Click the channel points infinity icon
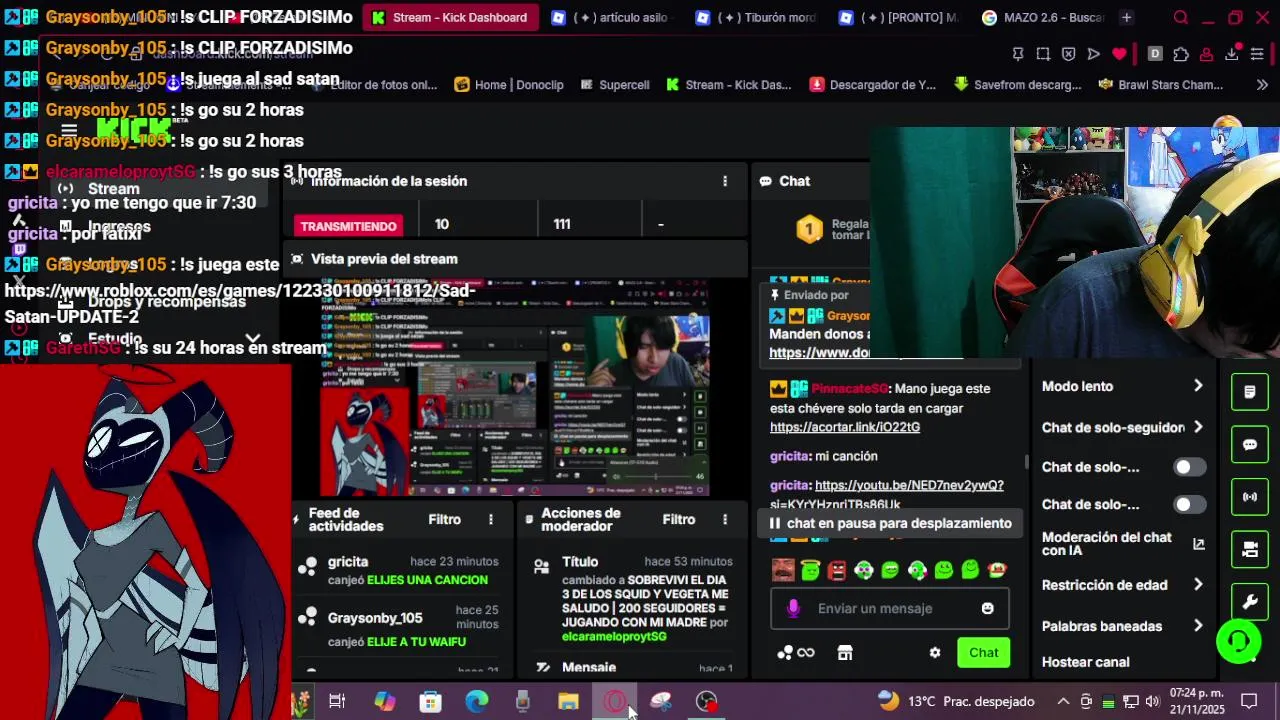This screenshot has width=1280, height=720. 797,653
